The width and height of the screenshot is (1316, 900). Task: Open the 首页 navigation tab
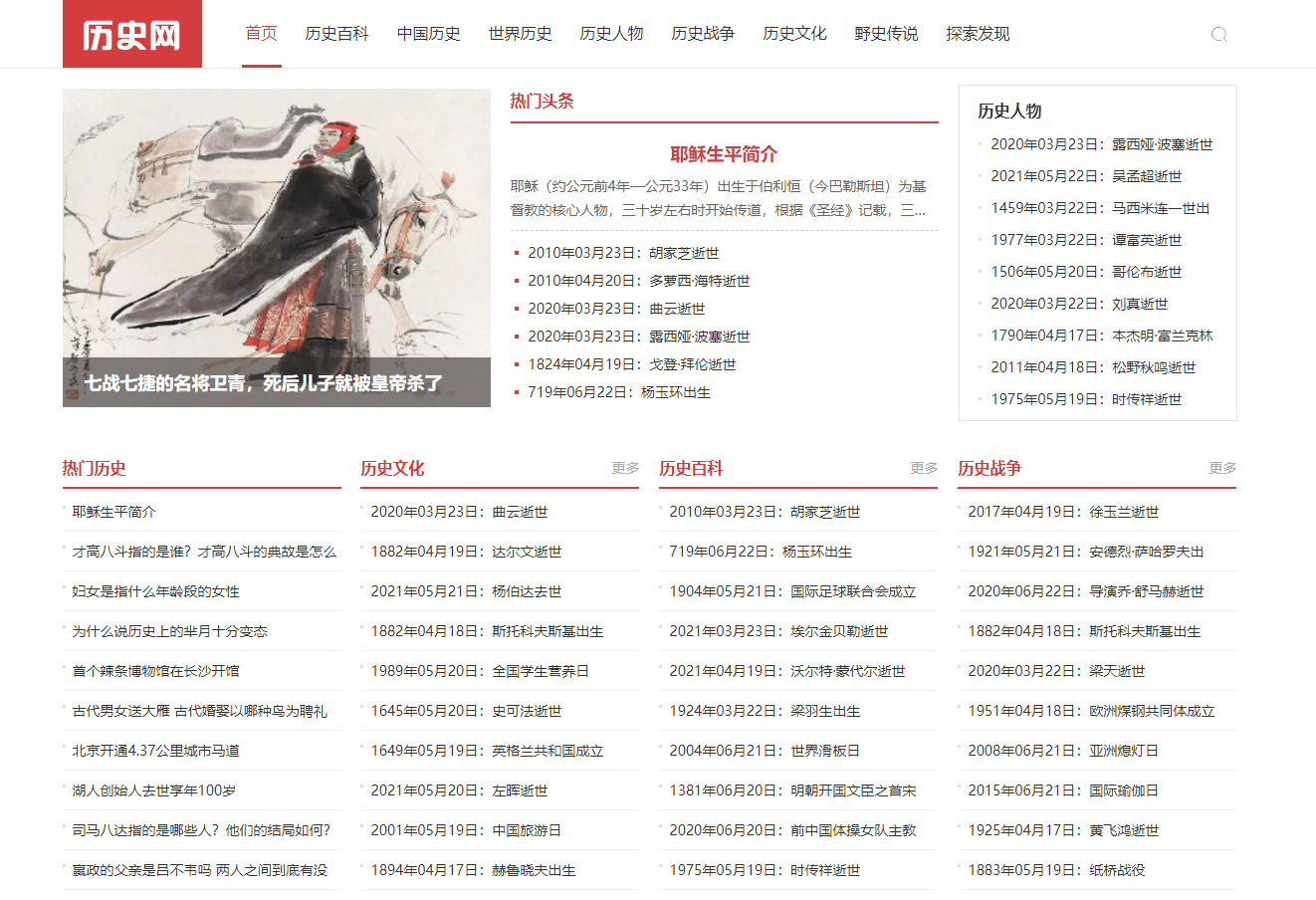[x=262, y=34]
